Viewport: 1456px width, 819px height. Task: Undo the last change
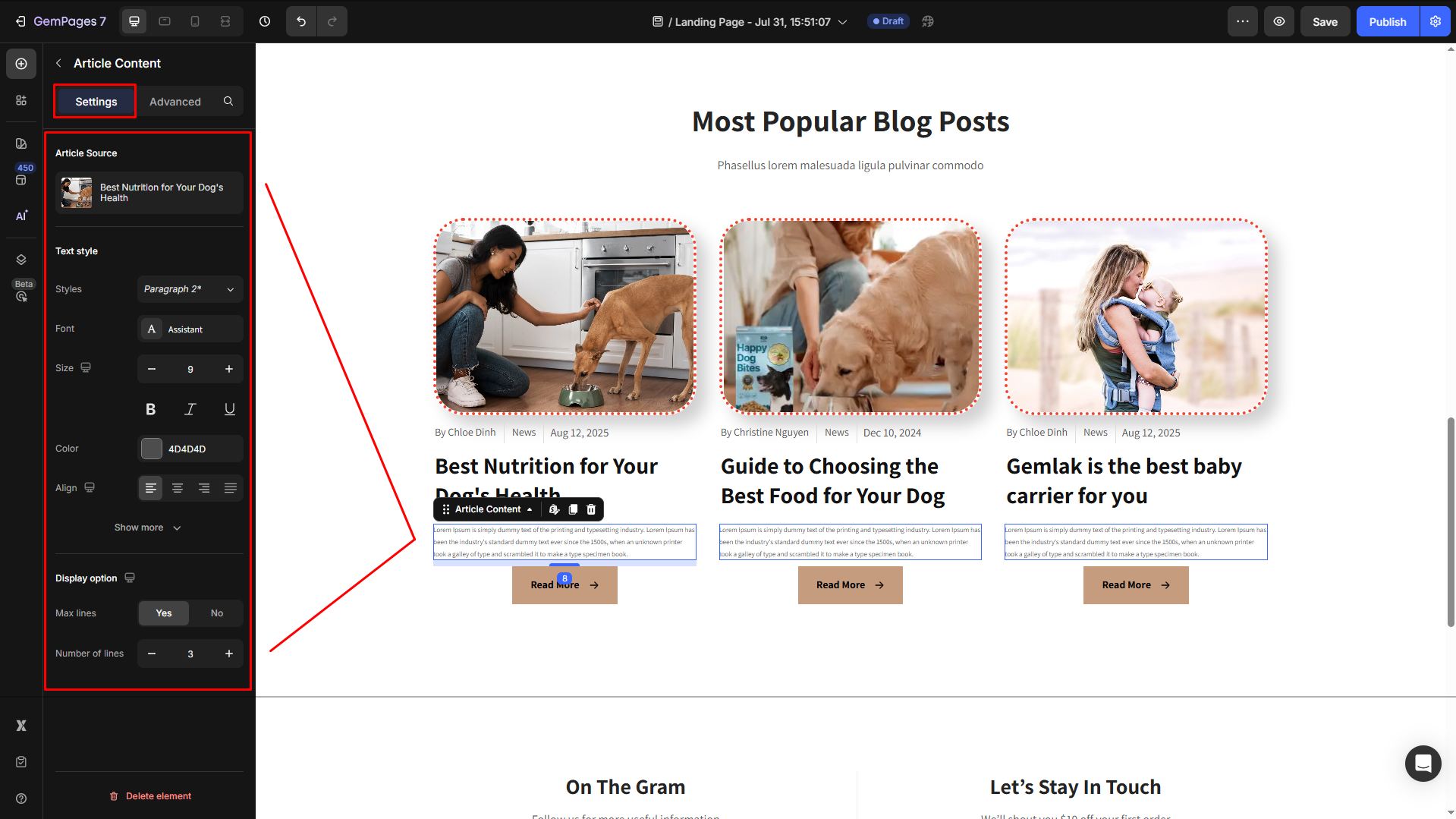(x=301, y=21)
